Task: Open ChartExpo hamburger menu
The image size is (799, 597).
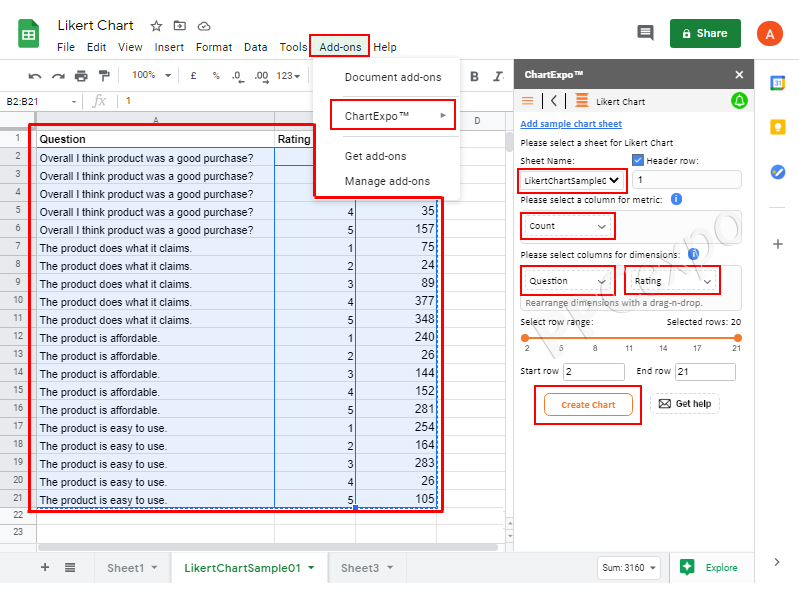Action: tap(527, 101)
